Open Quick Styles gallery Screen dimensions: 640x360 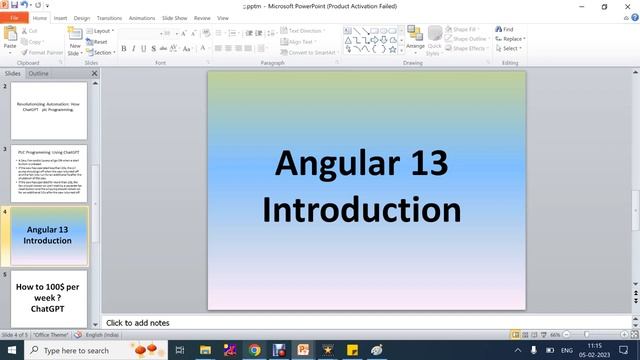pyautogui.click(x=434, y=41)
